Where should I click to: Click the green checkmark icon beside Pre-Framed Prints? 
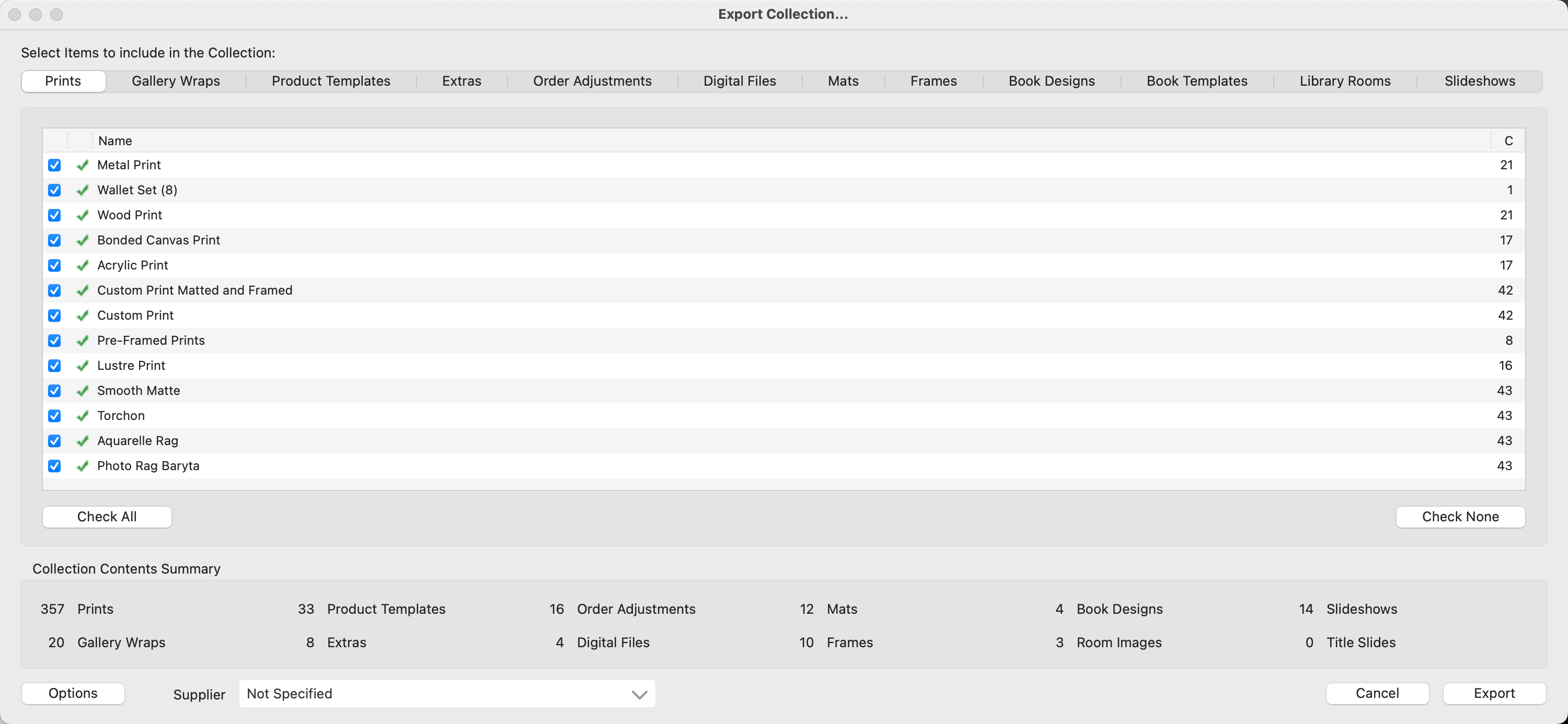(x=83, y=341)
